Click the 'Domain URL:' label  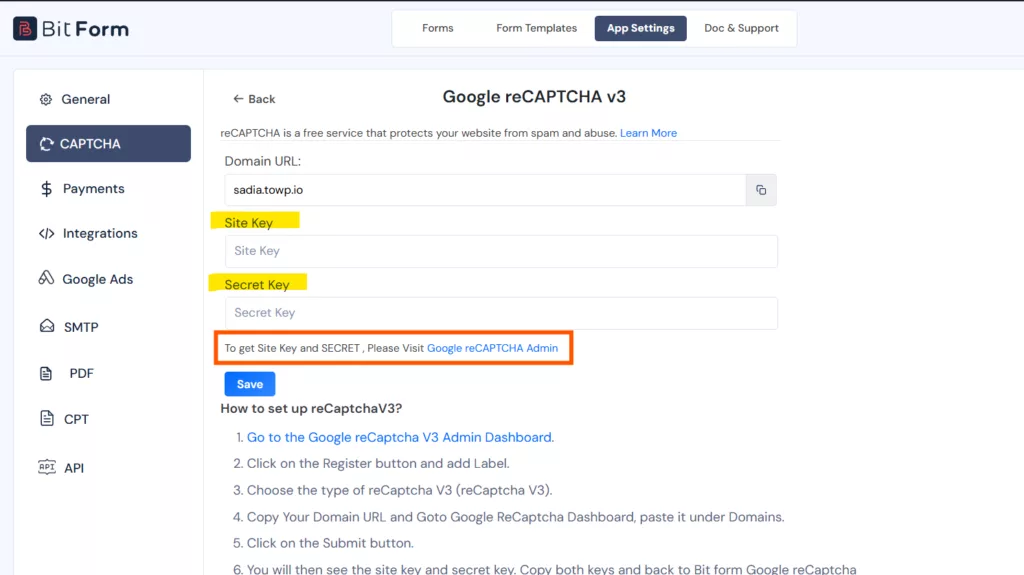click(x=263, y=161)
